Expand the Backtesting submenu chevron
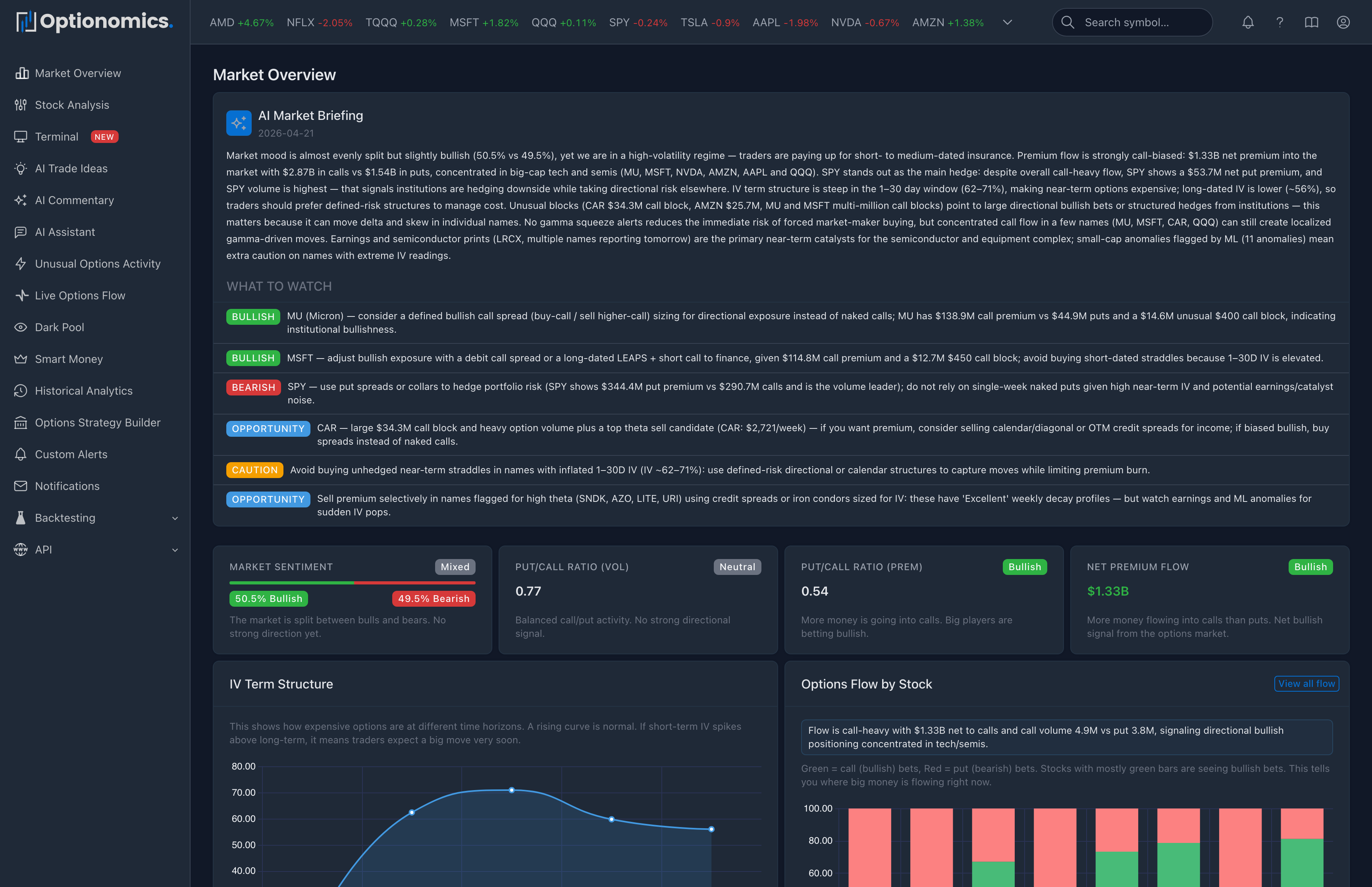Image resolution: width=1372 pixels, height=887 pixels. click(x=175, y=518)
